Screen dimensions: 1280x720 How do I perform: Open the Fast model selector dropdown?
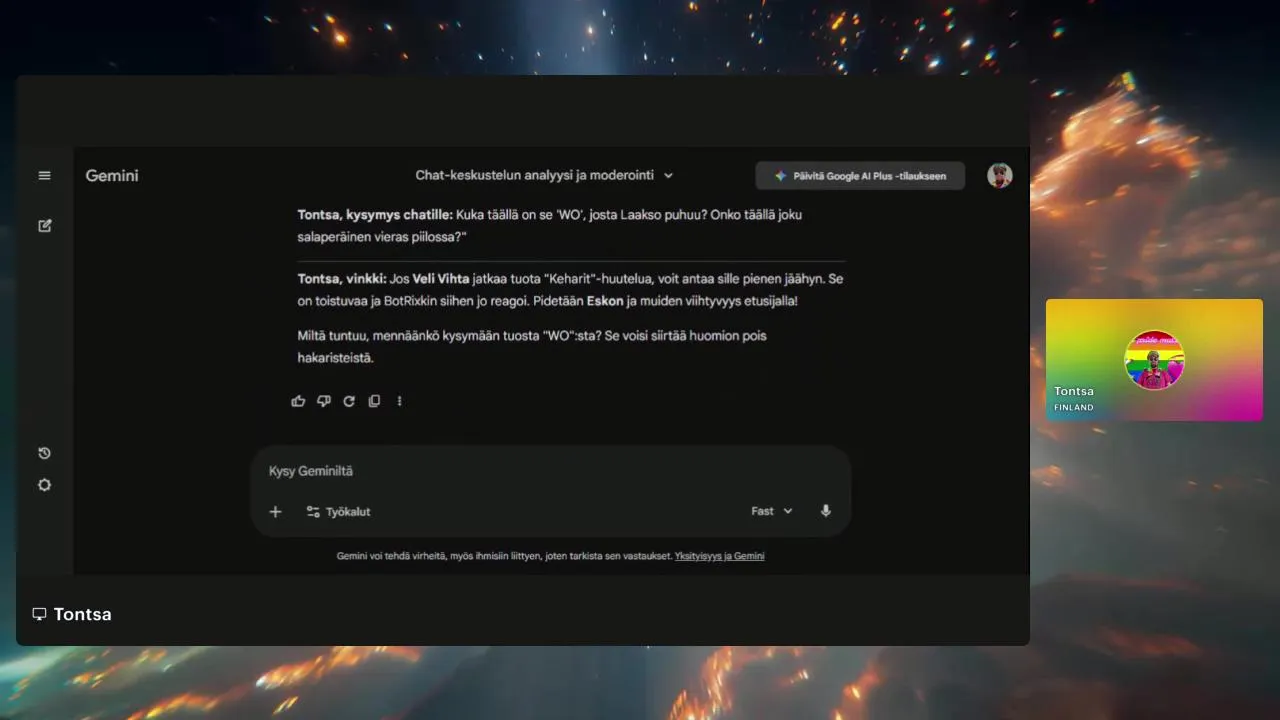coord(772,511)
